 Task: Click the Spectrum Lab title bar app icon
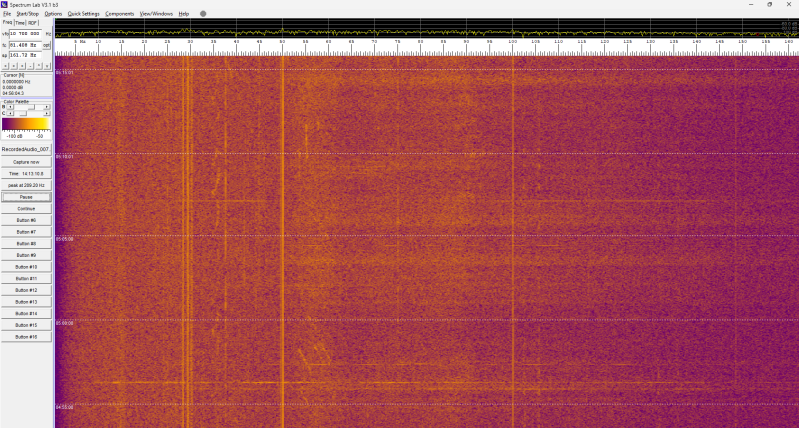tap(5, 5)
